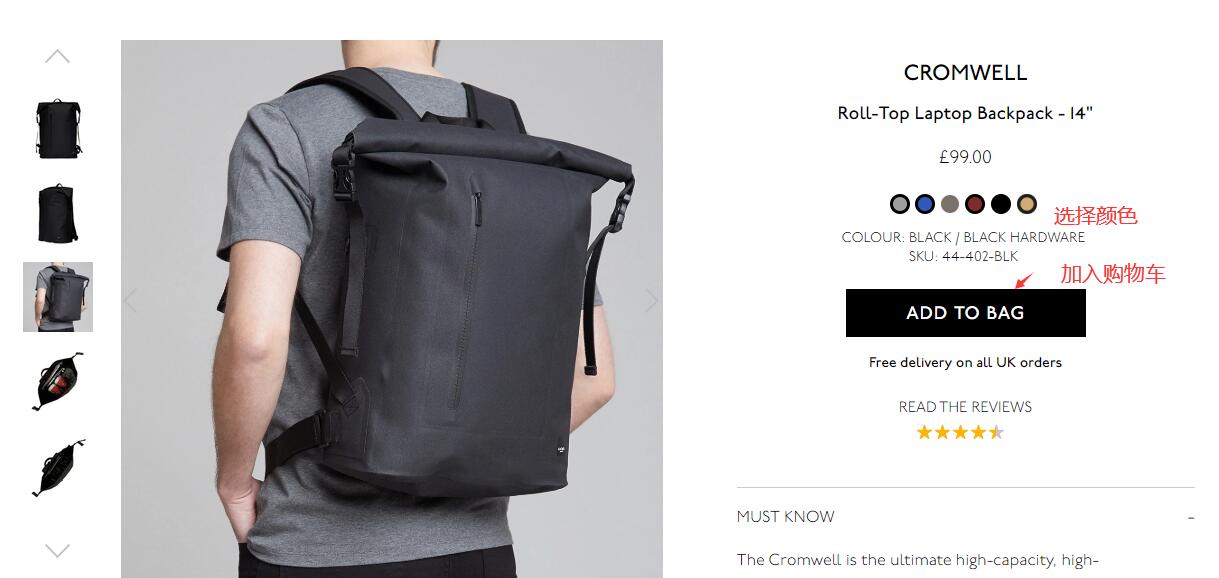Pick the tan colour swatch

point(1027,204)
